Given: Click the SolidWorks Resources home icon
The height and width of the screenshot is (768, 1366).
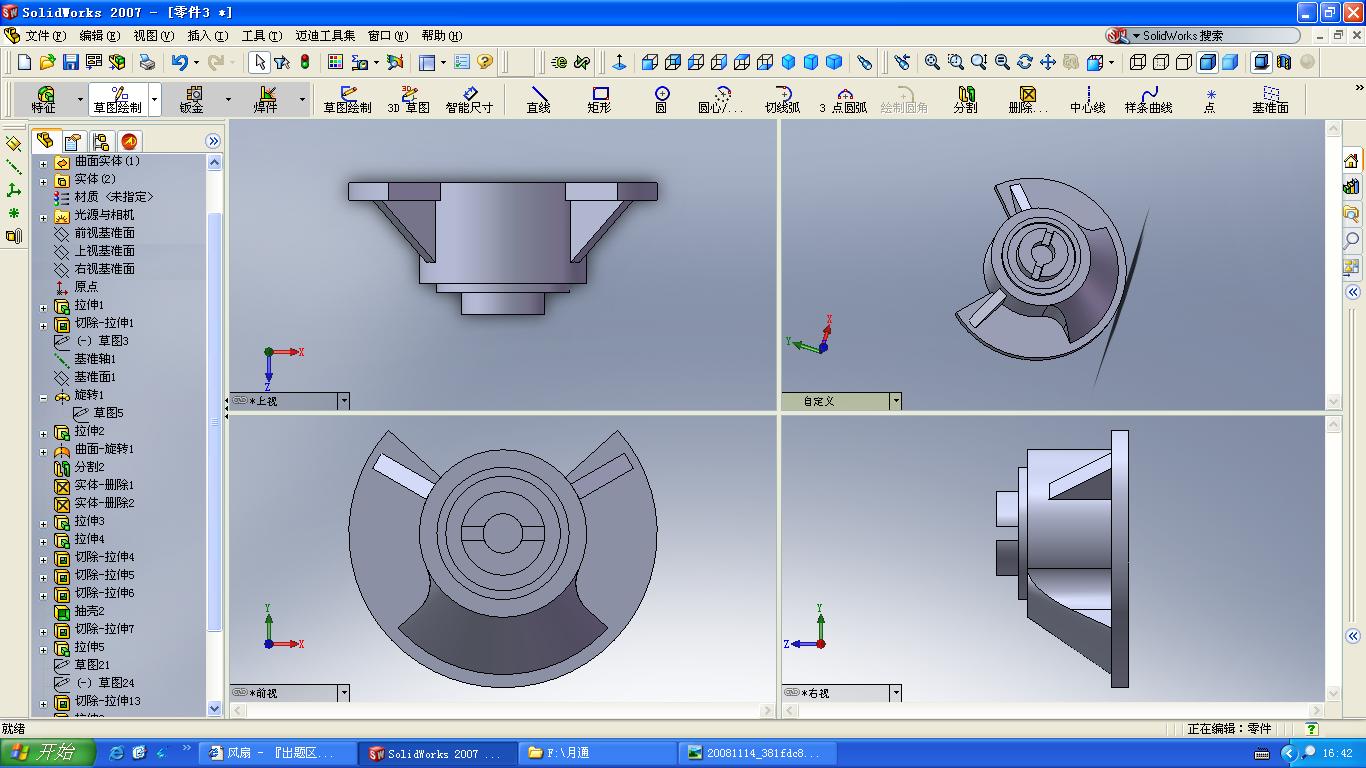Looking at the screenshot, I should coord(1351,161).
